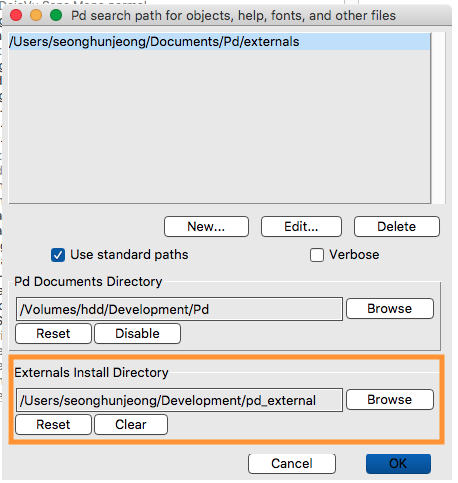Open the Edit... path button
Viewport: 458px width, 483px height.
(301, 227)
